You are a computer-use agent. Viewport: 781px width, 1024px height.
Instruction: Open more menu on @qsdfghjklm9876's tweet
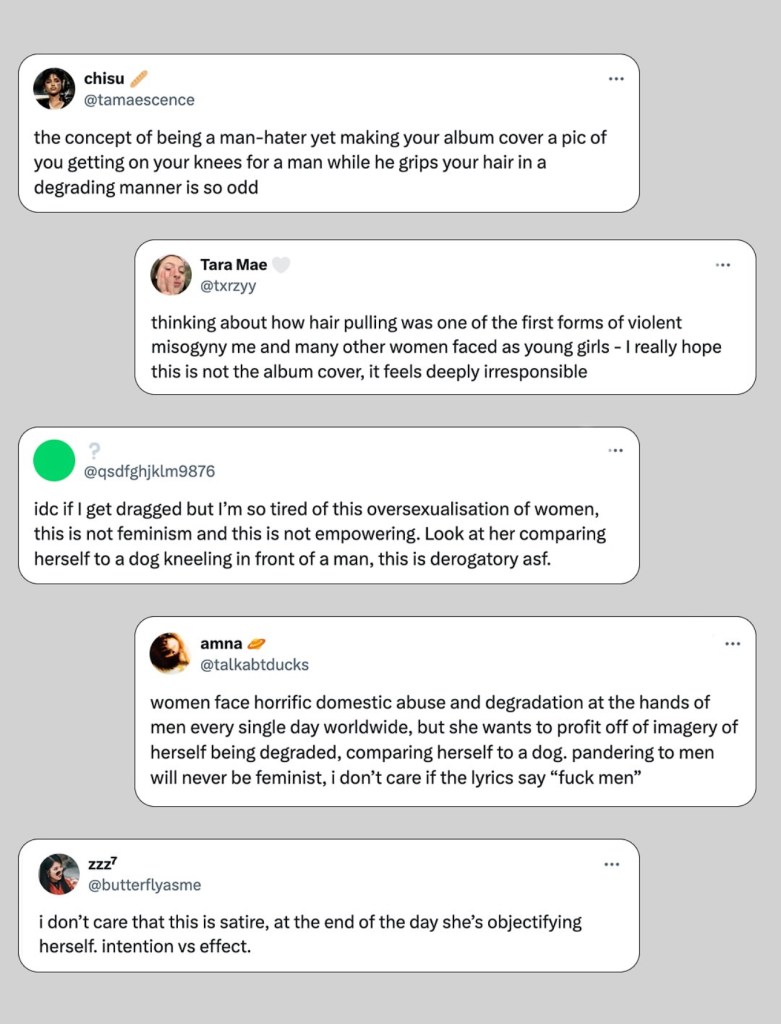pos(616,451)
